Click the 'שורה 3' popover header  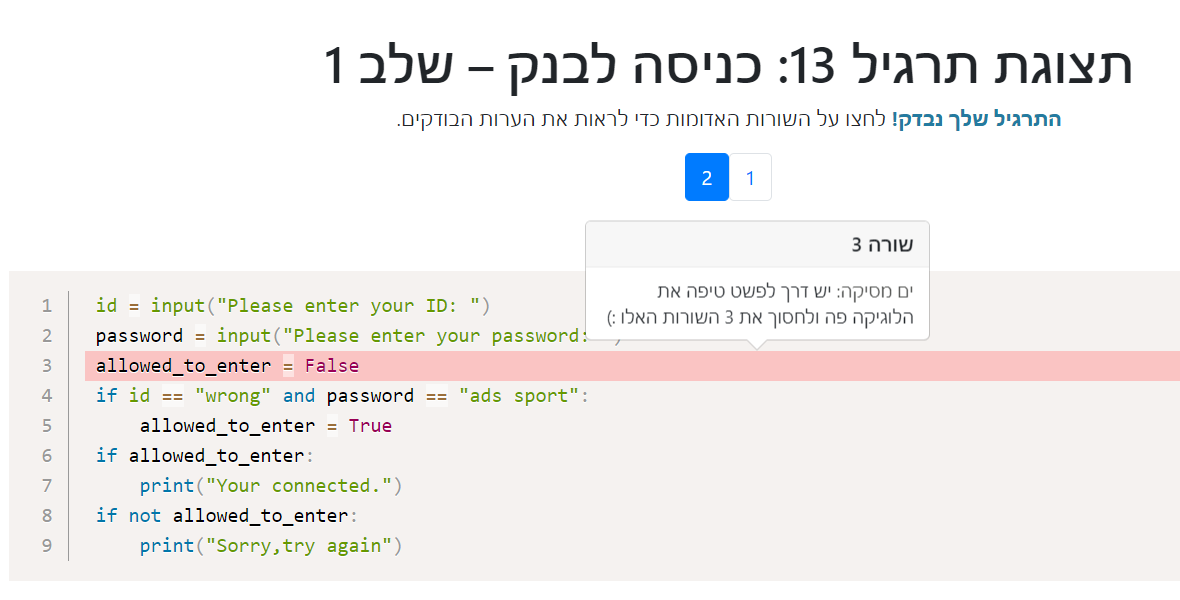[757, 245]
